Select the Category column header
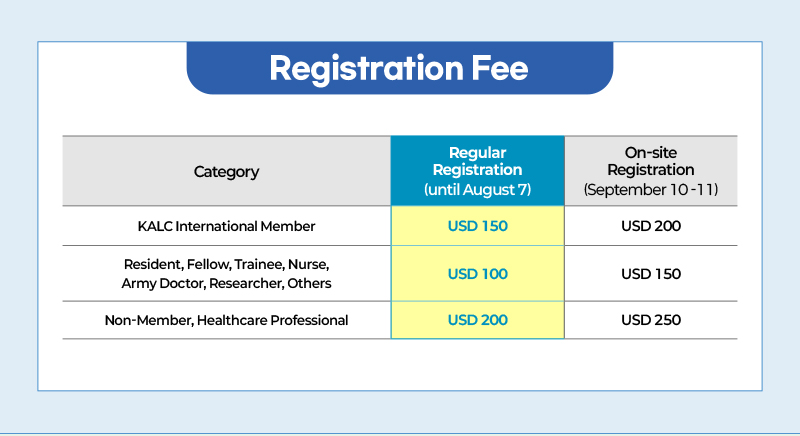800x436 pixels. click(227, 171)
